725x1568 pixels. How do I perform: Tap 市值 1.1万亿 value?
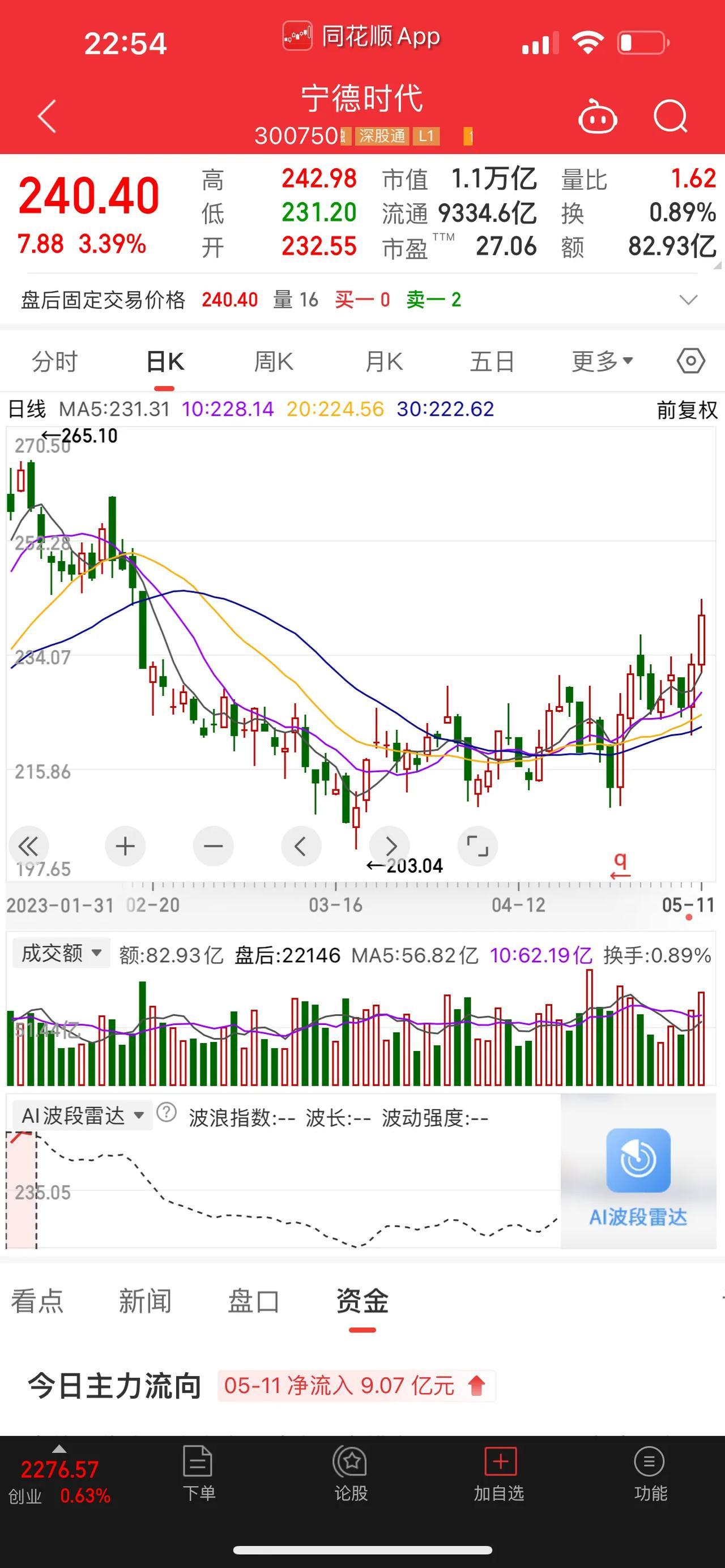pos(493,179)
